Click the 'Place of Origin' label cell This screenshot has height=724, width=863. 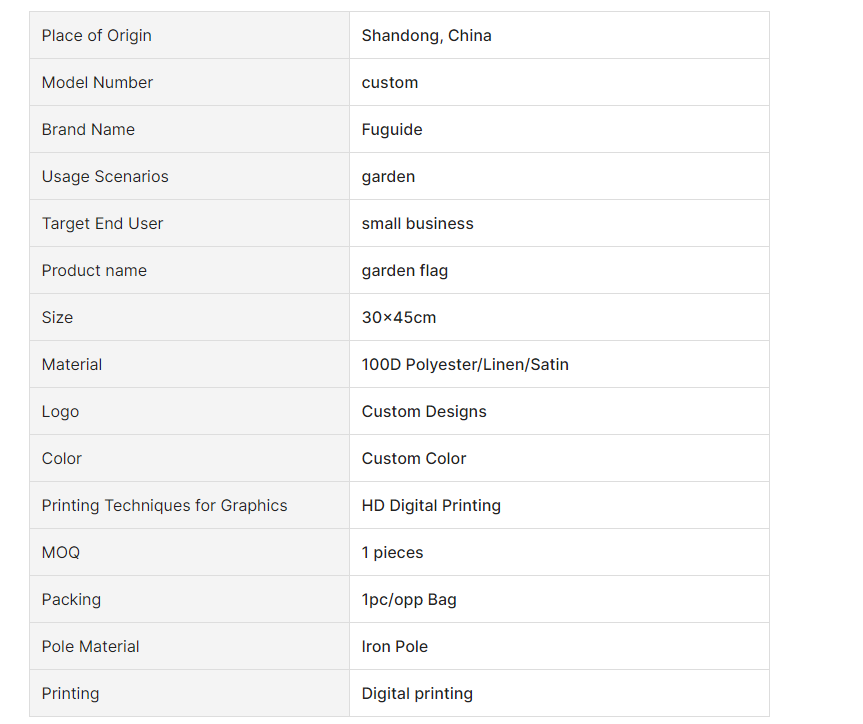[x=189, y=35]
